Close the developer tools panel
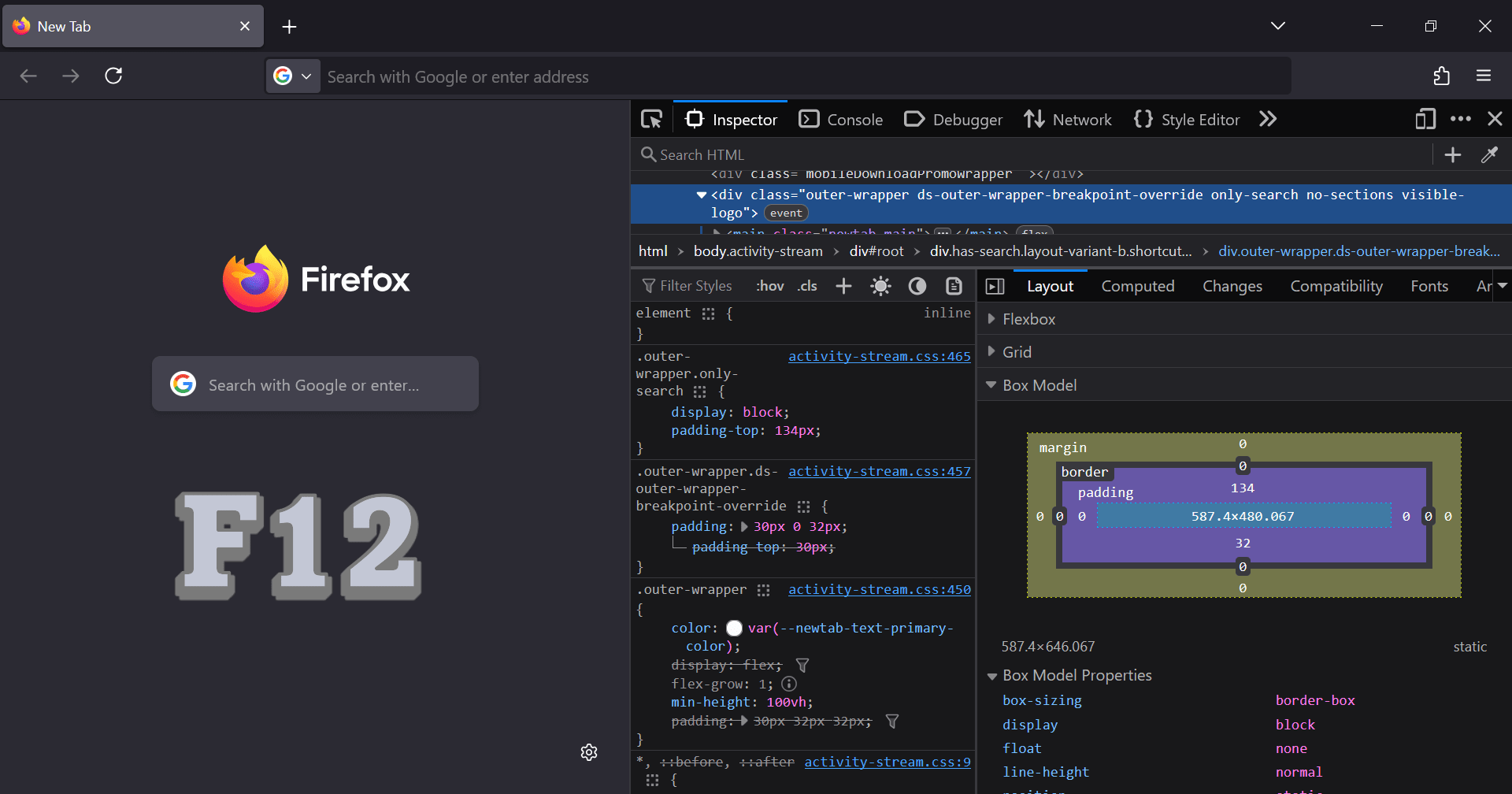The width and height of the screenshot is (1512, 794). click(x=1495, y=119)
